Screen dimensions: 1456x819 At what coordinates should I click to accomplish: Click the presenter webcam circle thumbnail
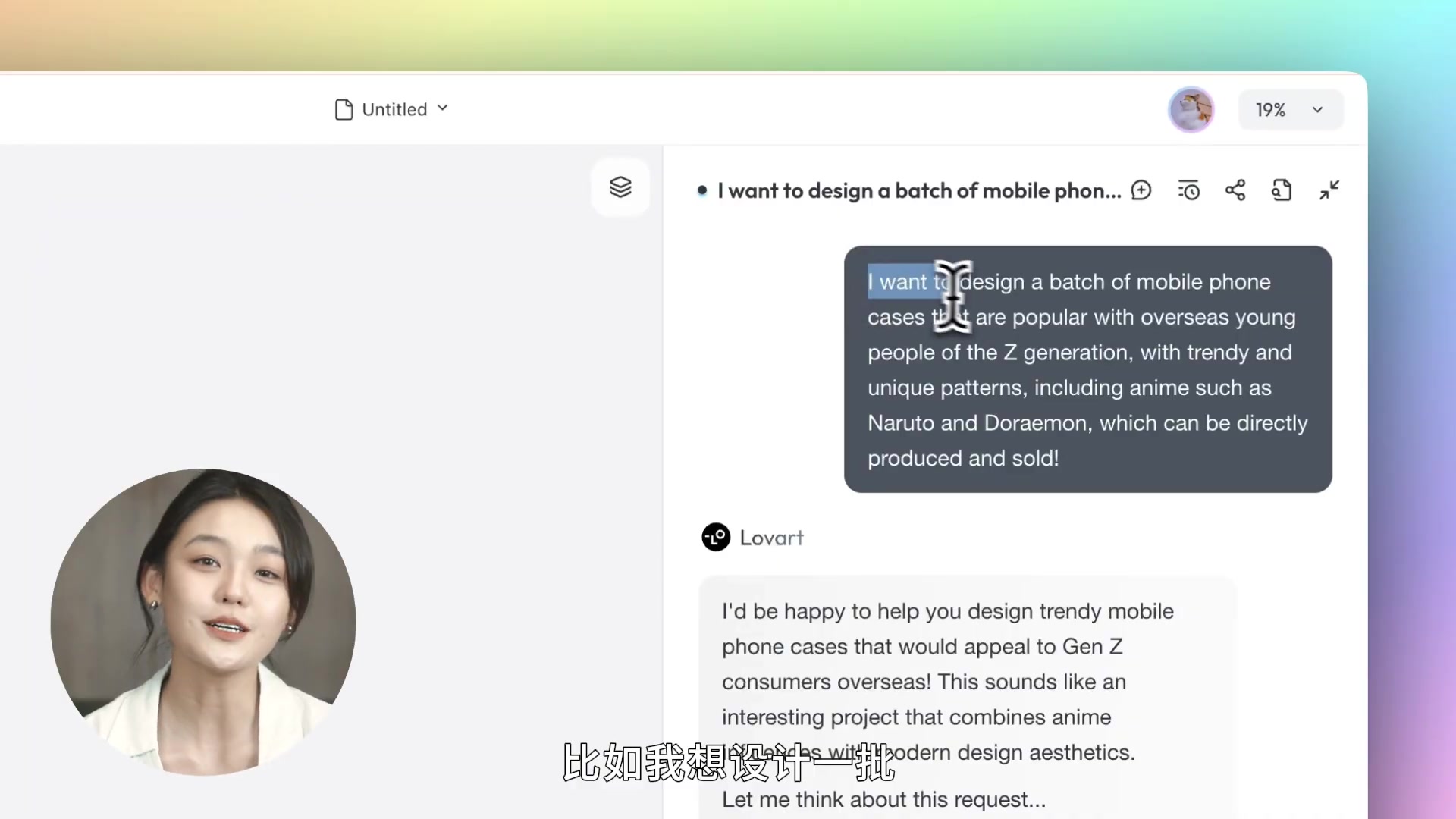tap(203, 622)
